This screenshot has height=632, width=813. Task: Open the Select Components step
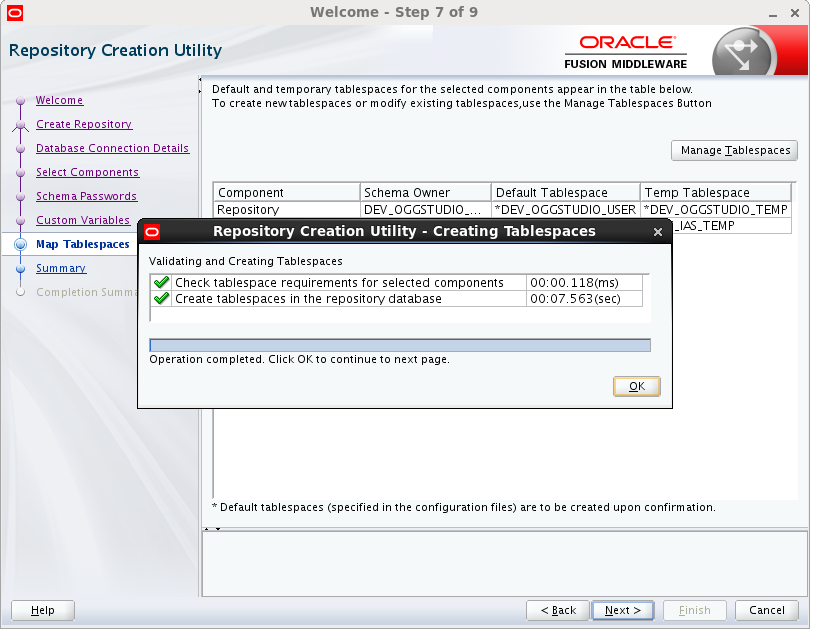pyautogui.click(x=87, y=172)
